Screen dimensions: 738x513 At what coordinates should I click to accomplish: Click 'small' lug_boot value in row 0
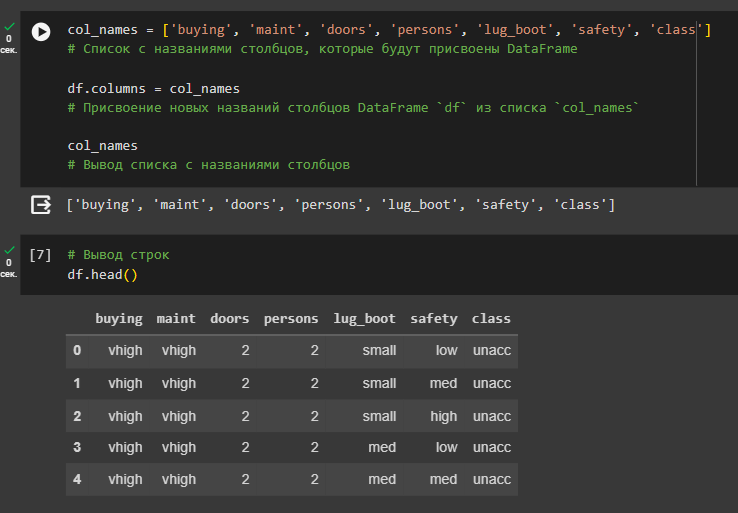pyautogui.click(x=379, y=350)
